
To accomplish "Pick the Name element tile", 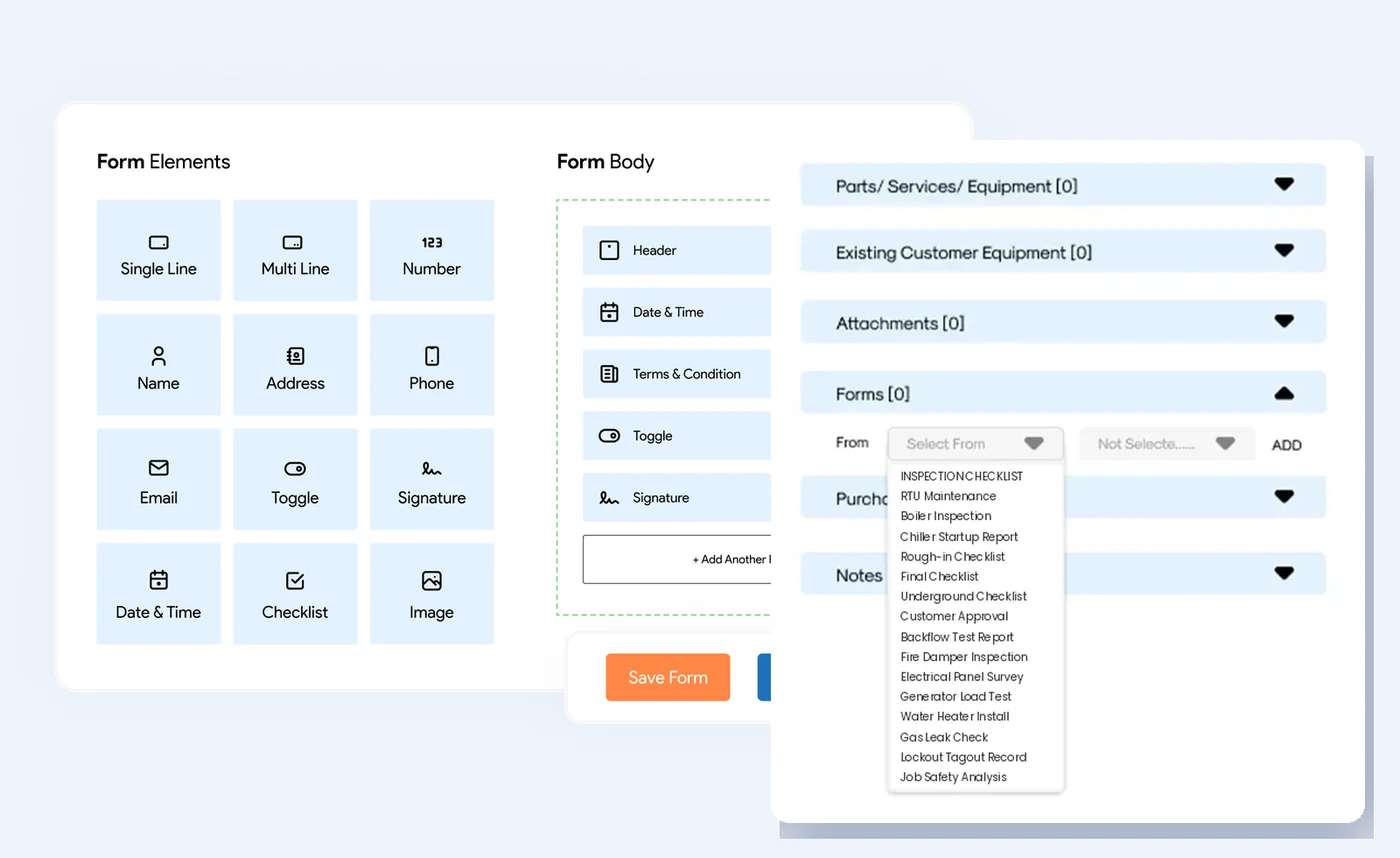I will point(158,365).
